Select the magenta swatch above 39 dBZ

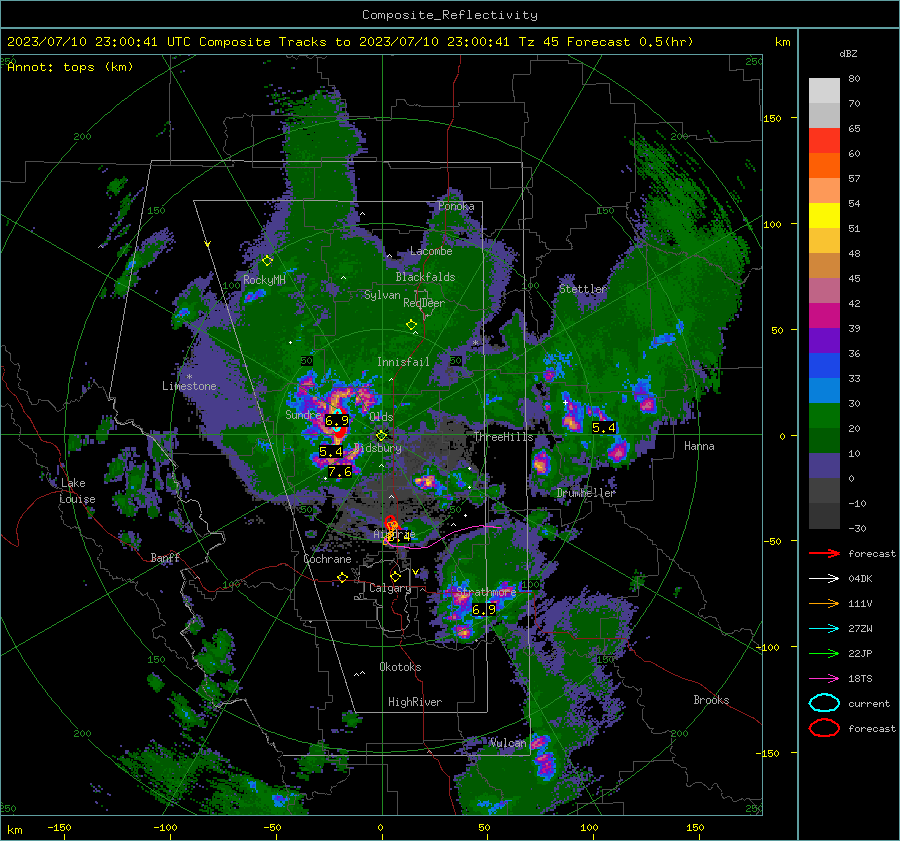(x=824, y=315)
